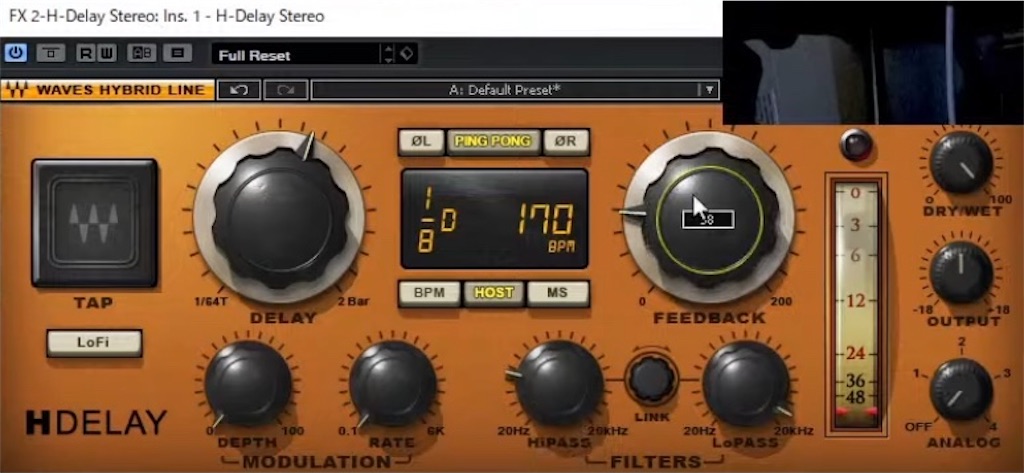Screen dimensions: 1024x473
Task: Click the LoPASS filter knob
Action: pyautogui.click(x=746, y=384)
